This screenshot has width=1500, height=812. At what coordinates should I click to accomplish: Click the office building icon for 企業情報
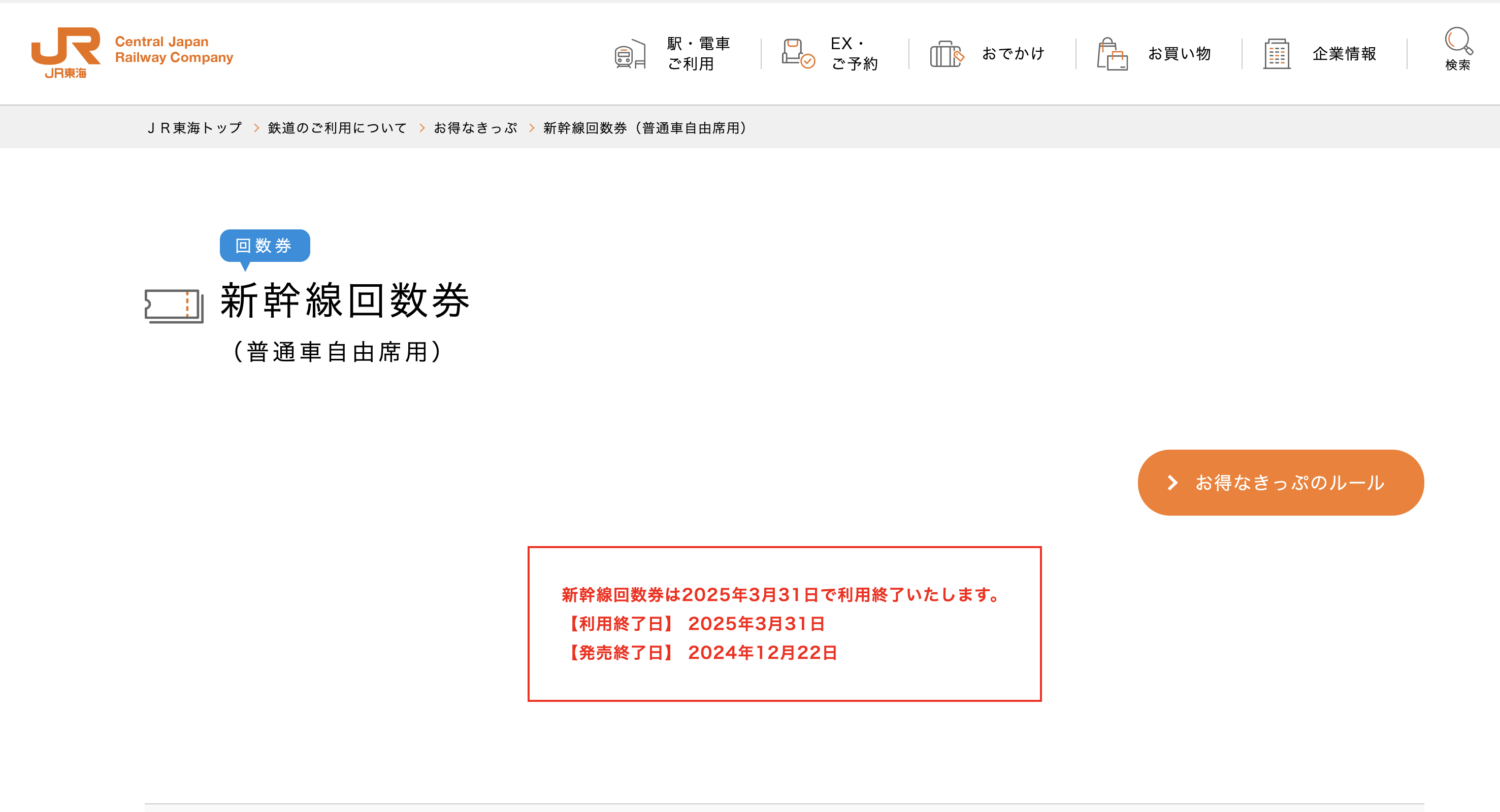tap(1277, 54)
